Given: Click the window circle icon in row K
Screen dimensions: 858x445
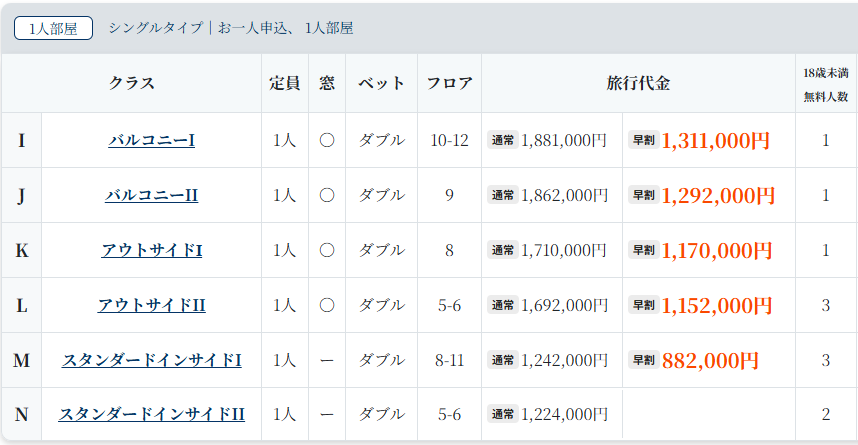Looking at the screenshot, I should 327,250.
